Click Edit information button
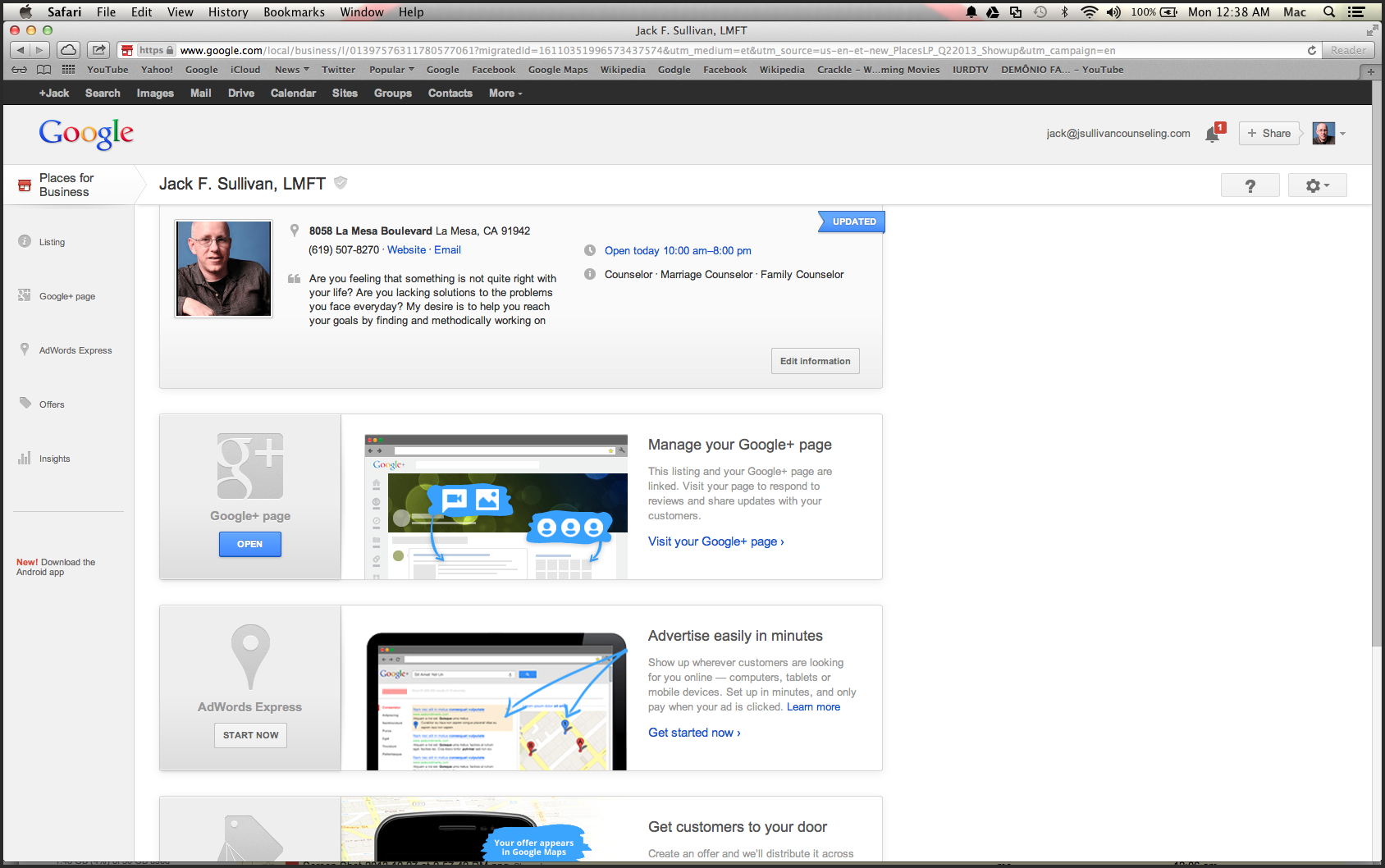The image size is (1385, 868). [x=815, y=361]
